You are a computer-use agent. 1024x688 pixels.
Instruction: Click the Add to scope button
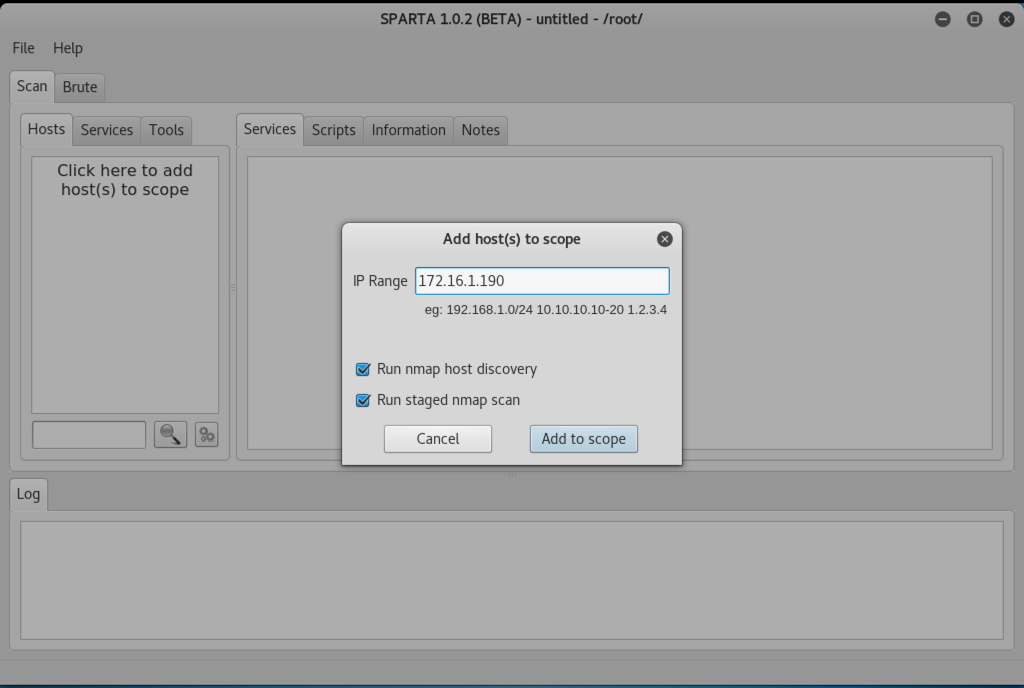click(584, 439)
